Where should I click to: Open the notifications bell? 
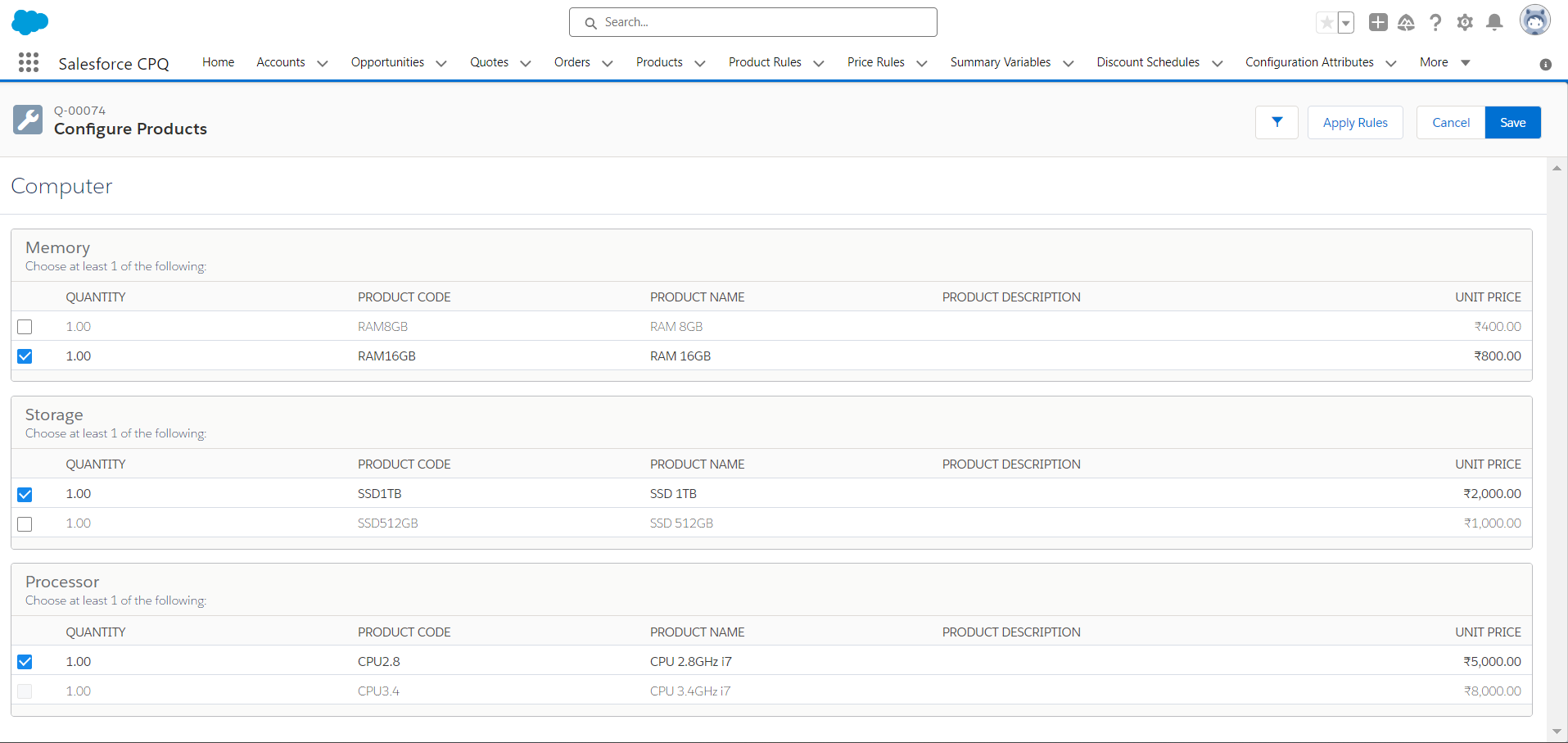click(1494, 22)
